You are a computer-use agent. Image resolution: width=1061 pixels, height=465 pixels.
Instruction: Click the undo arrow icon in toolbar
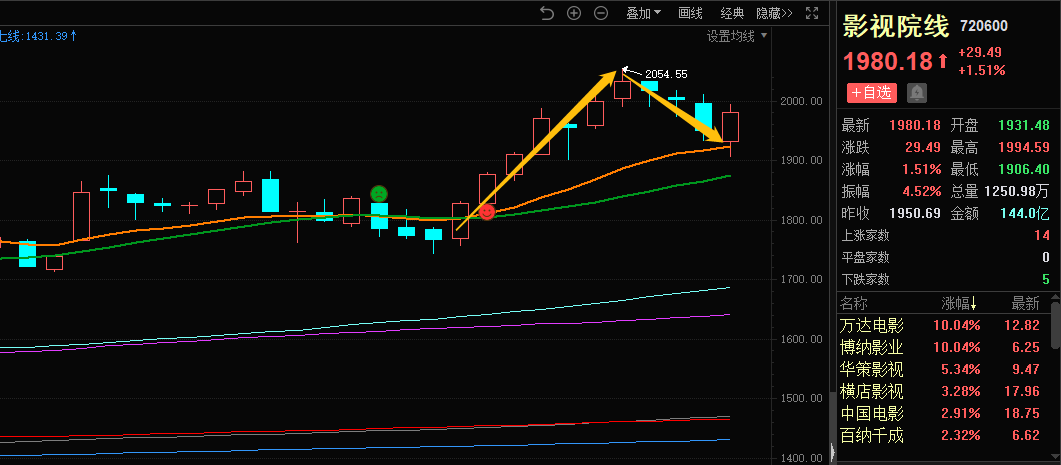[546, 13]
